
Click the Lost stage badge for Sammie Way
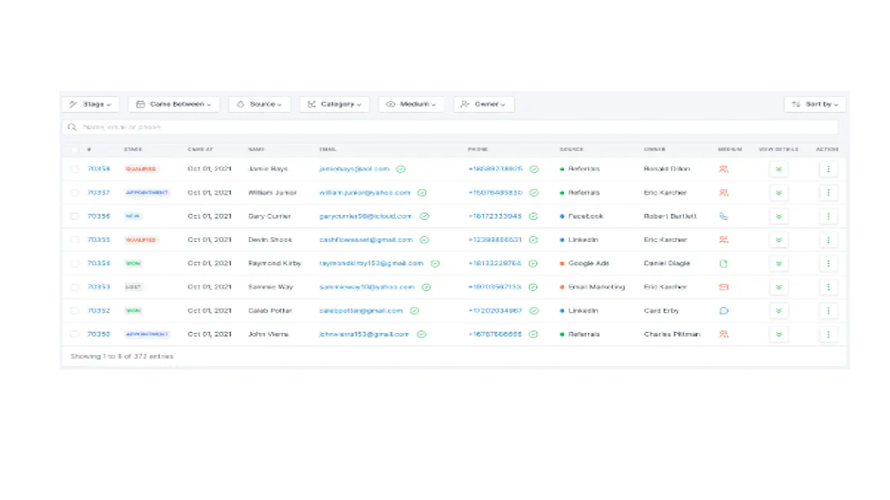pos(133,287)
